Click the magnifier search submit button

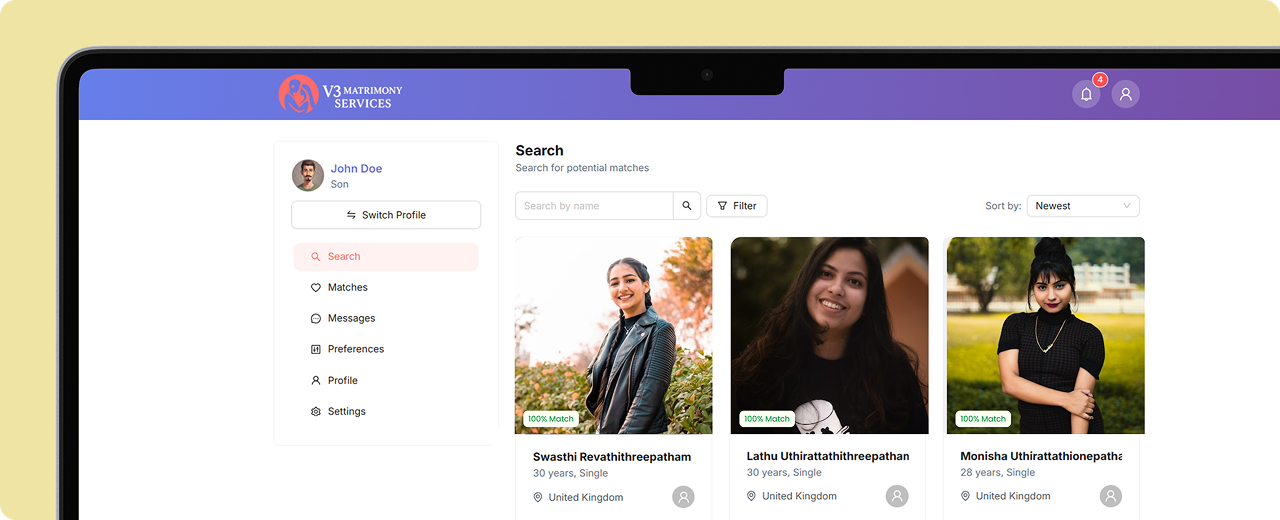687,206
